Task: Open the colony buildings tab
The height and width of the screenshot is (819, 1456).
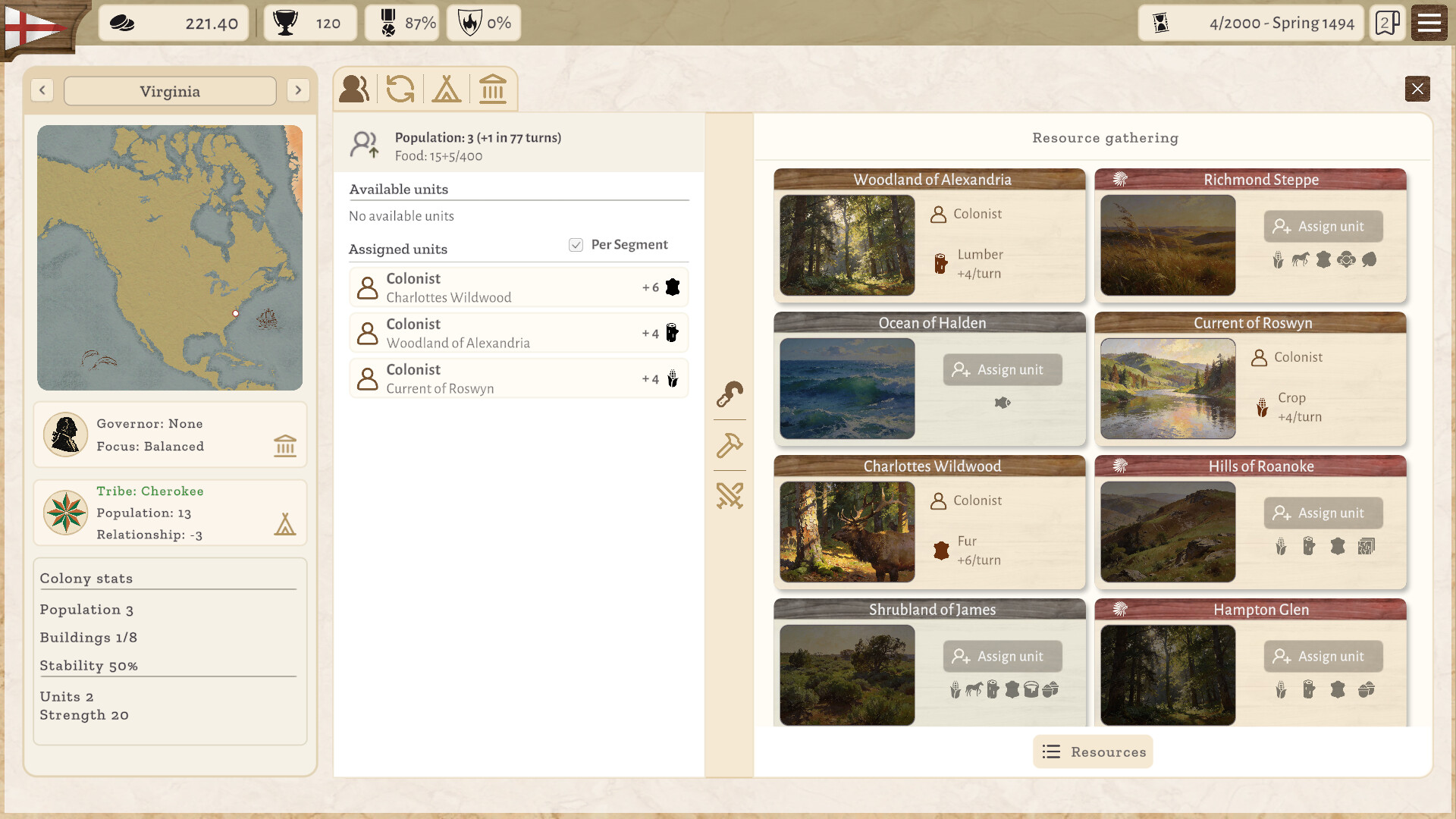Action: 493,89
